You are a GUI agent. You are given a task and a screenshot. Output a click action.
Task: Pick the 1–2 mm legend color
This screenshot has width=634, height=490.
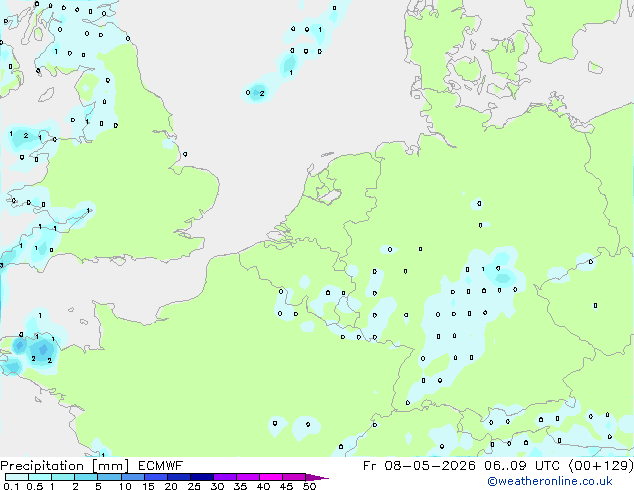(x=63, y=477)
